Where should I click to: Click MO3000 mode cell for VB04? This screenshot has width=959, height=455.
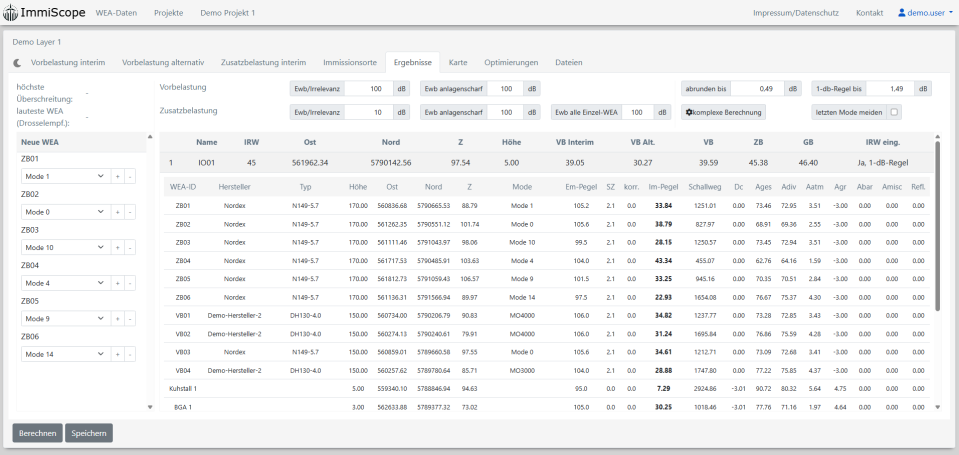(x=522, y=371)
